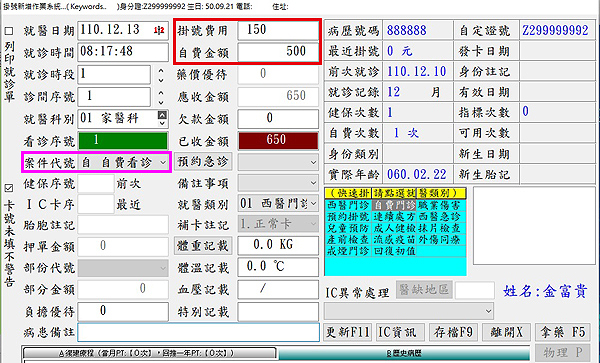Click 更新F11 button
Image resolution: width=600 pixels, height=363 pixels.
[x=347, y=332]
